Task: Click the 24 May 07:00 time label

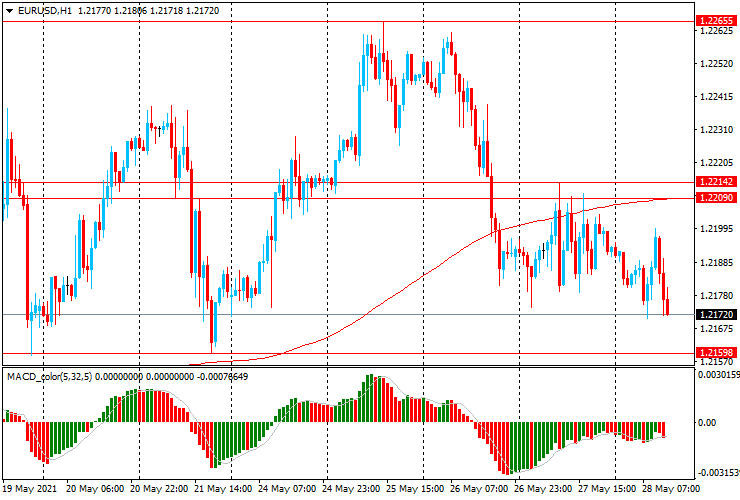Action: click(x=287, y=488)
